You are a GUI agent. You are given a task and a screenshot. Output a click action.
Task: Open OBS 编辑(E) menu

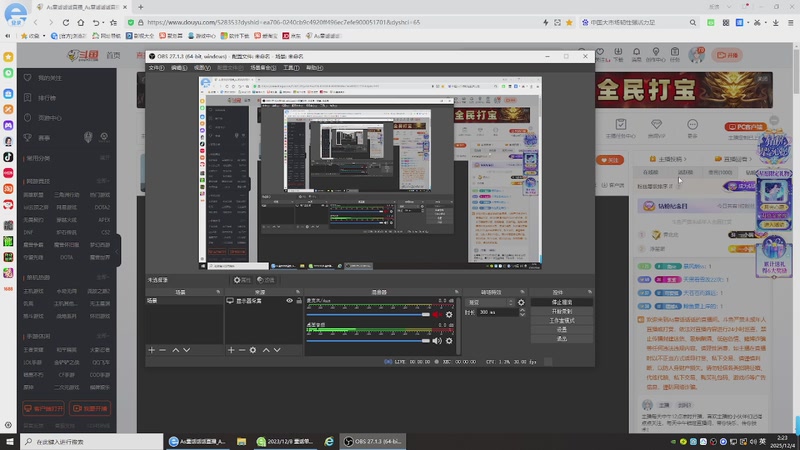pyautogui.click(x=179, y=68)
